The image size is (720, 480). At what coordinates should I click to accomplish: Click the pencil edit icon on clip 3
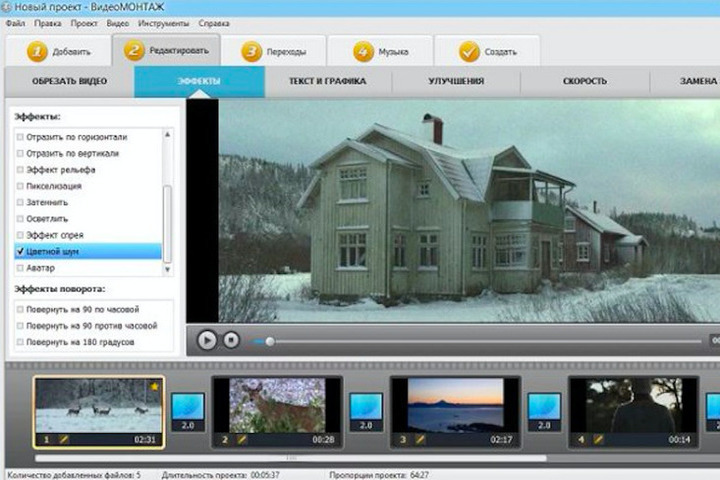[420, 439]
